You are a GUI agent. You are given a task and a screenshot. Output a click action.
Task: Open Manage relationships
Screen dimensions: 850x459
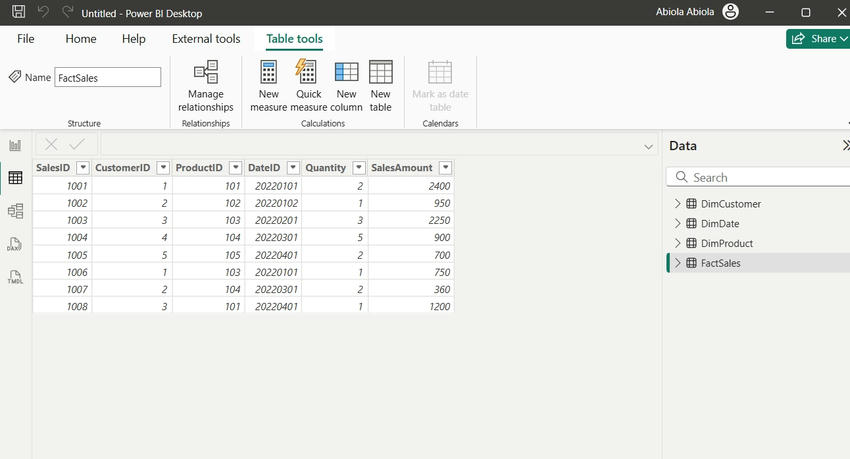205,86
